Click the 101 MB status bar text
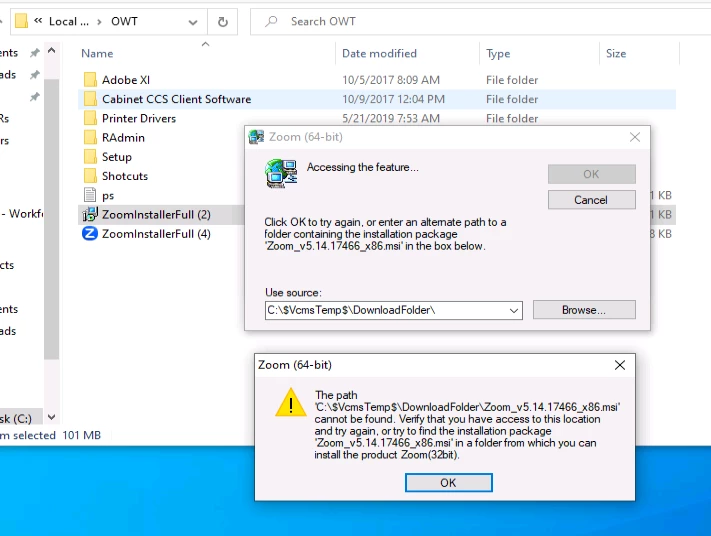The height and width of the screenshot is (536, 711). tap(81, 435)
